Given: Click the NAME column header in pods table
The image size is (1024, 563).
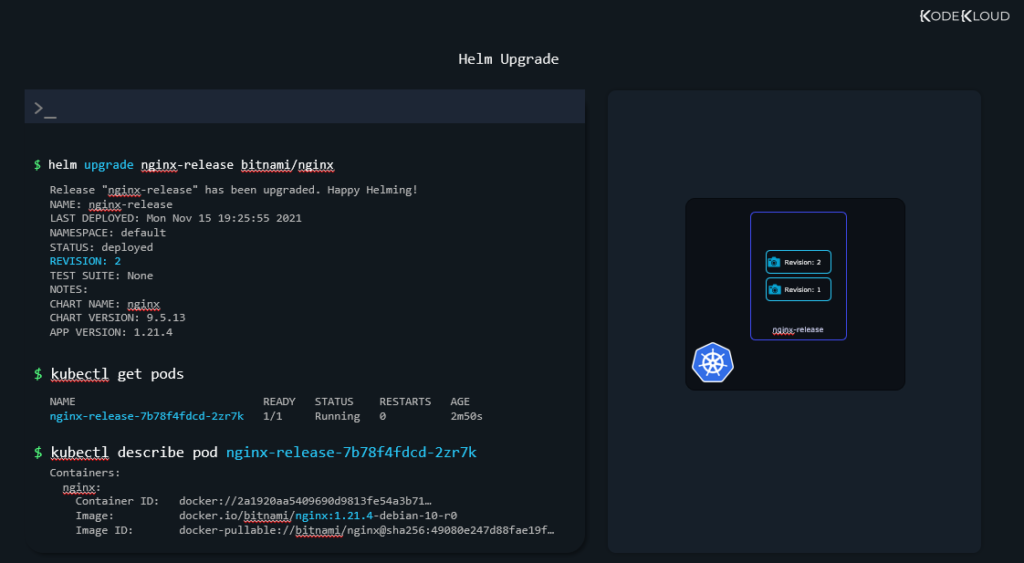Looking at the screenshot, I should [62, 402].
